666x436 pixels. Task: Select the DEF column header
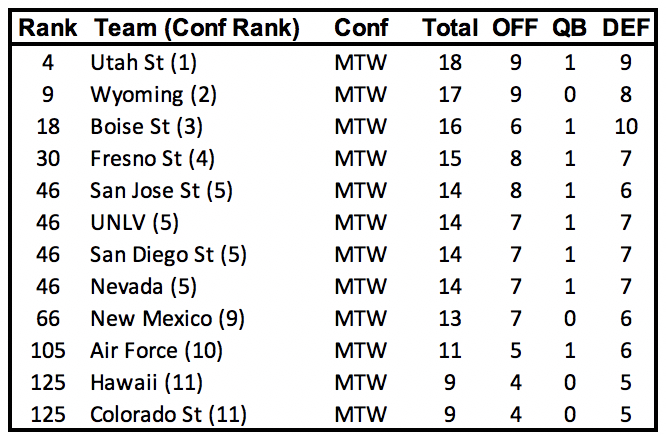pyautogui.click(x=626, y=28)
